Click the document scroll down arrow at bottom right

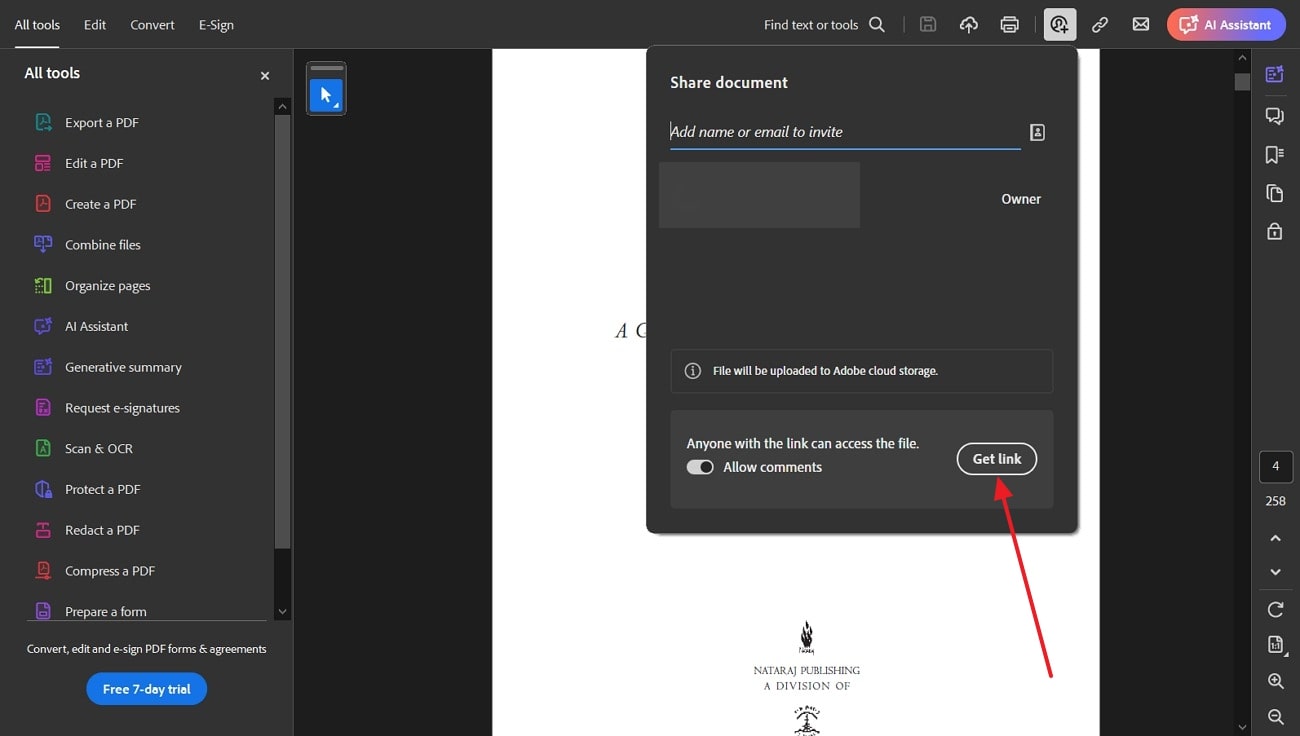(1242, 728)
